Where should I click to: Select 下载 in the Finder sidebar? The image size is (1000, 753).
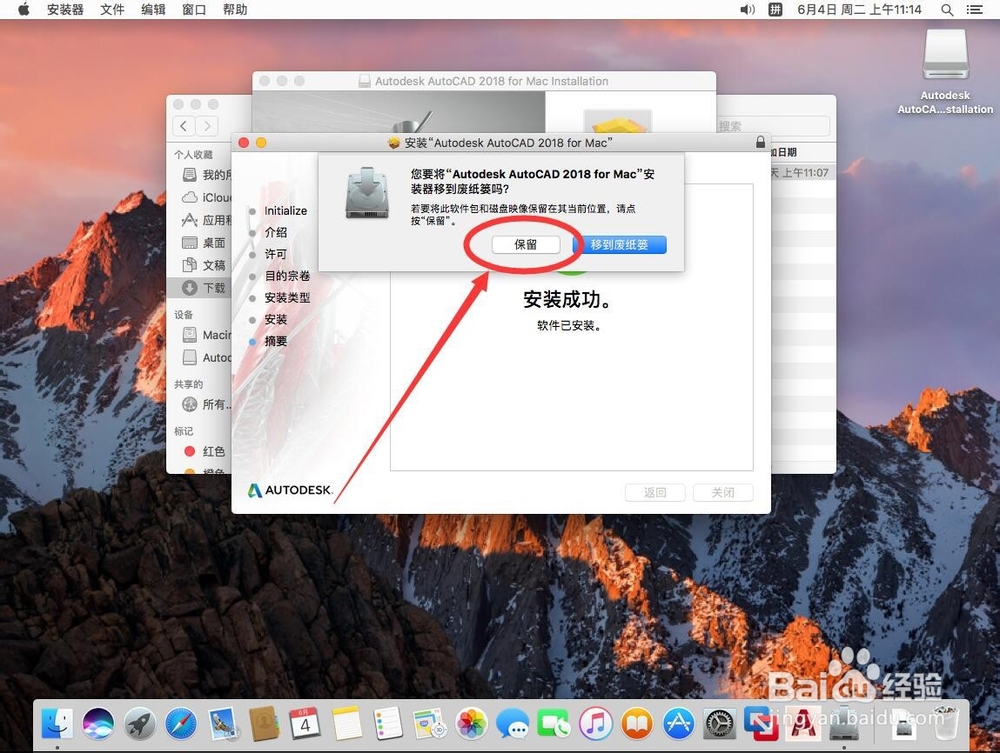[x=200, y=288]
